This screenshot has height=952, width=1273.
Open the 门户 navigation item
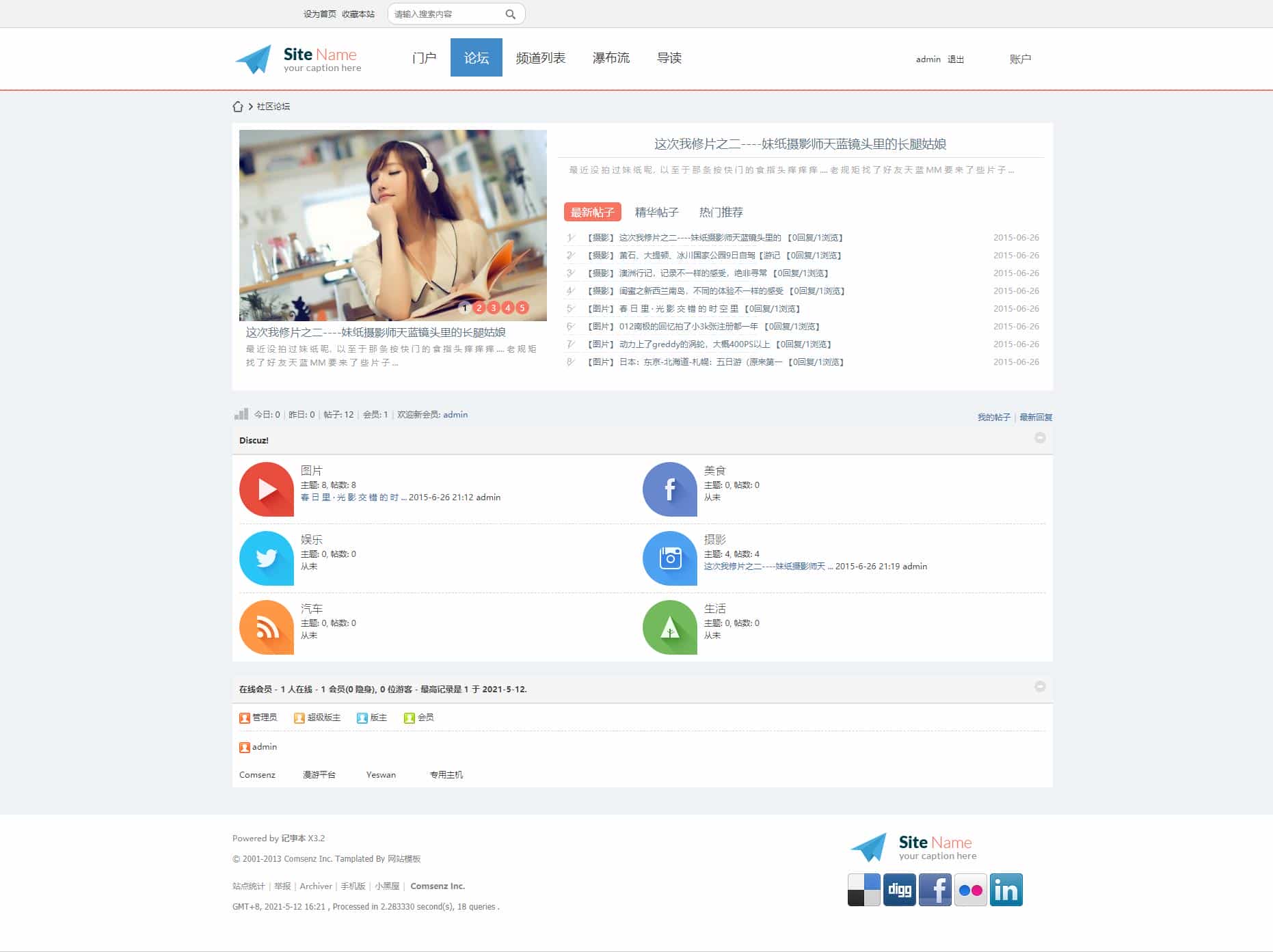[425, 58]
